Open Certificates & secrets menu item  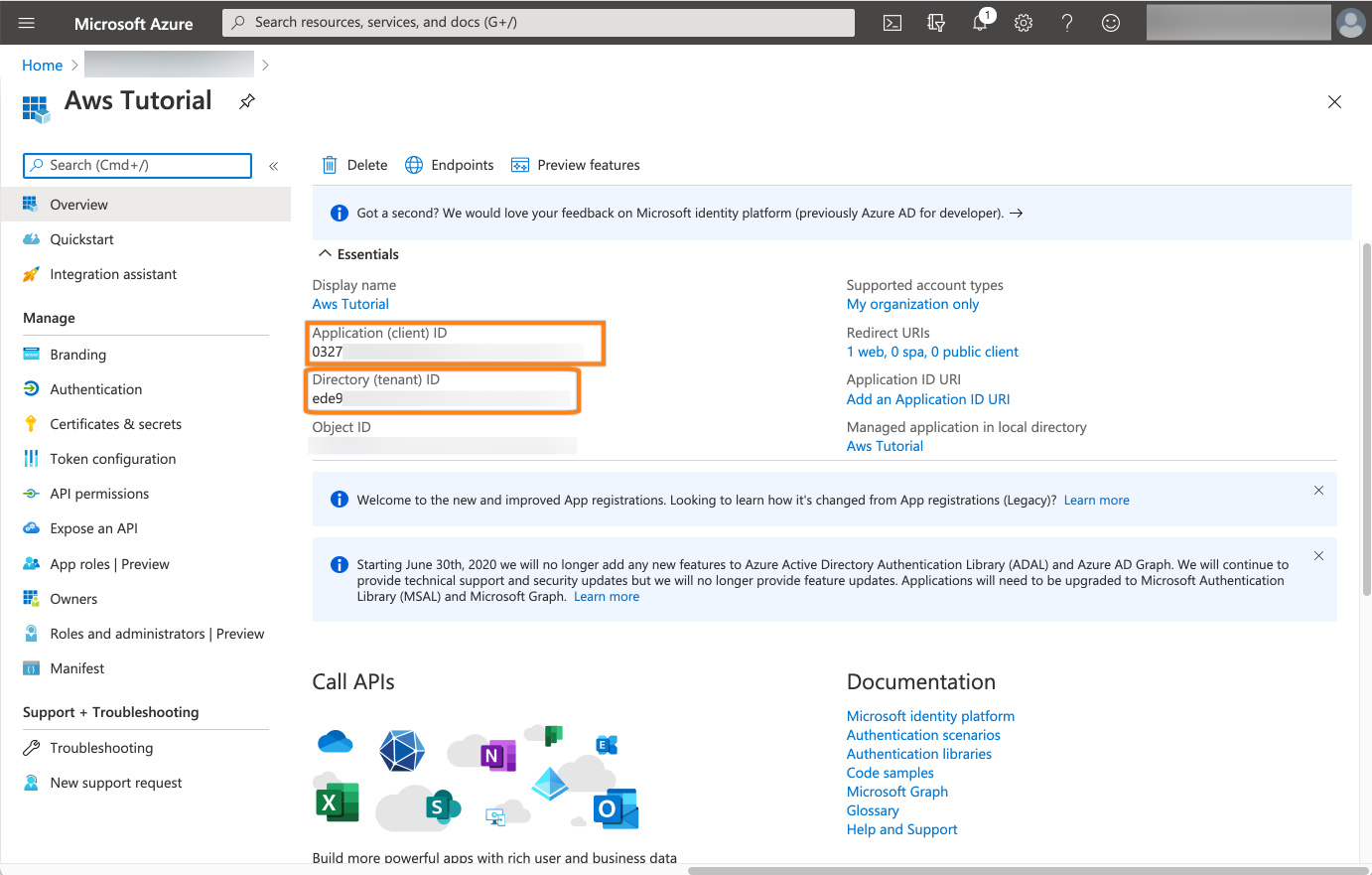(x=115, y=424)
